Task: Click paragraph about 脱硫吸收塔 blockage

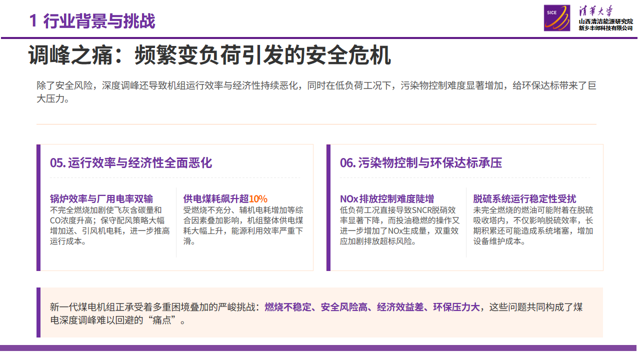Action: coord(533,226)
